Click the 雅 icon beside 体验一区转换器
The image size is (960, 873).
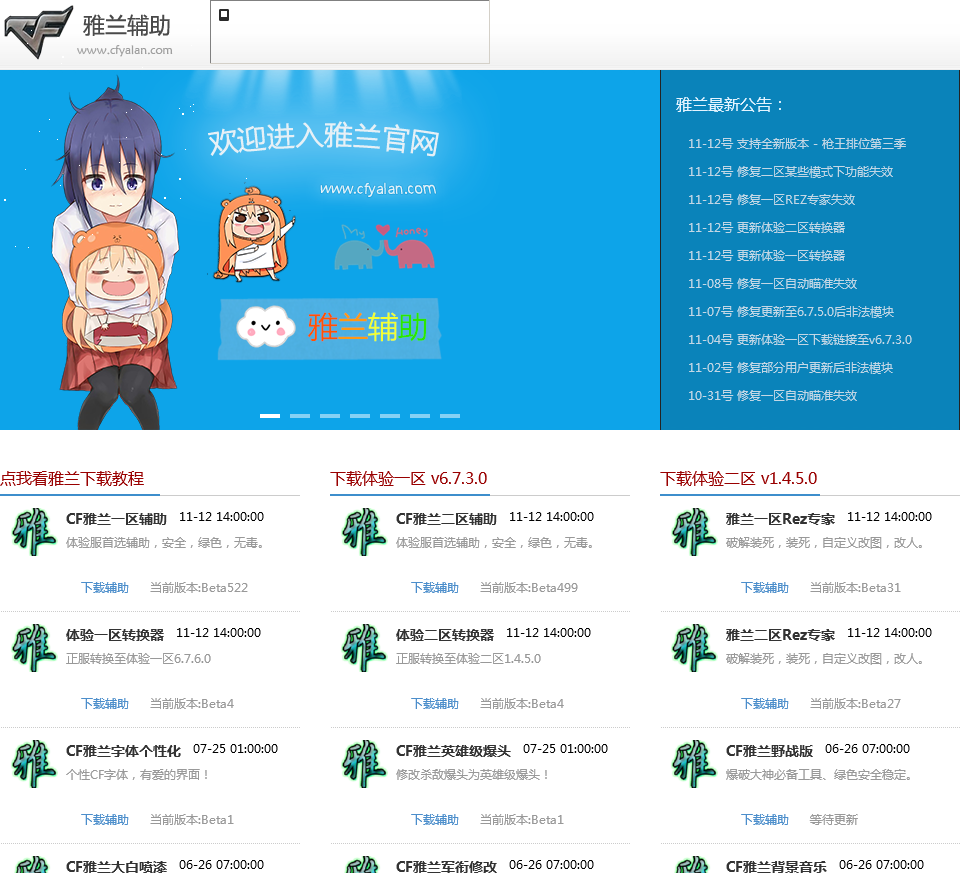click(34, 648)
